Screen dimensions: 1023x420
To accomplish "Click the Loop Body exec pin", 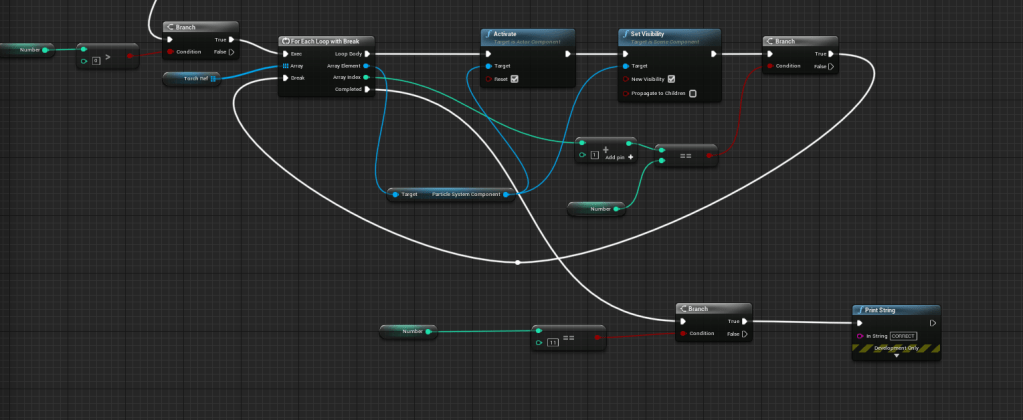I will click(367, 54).
